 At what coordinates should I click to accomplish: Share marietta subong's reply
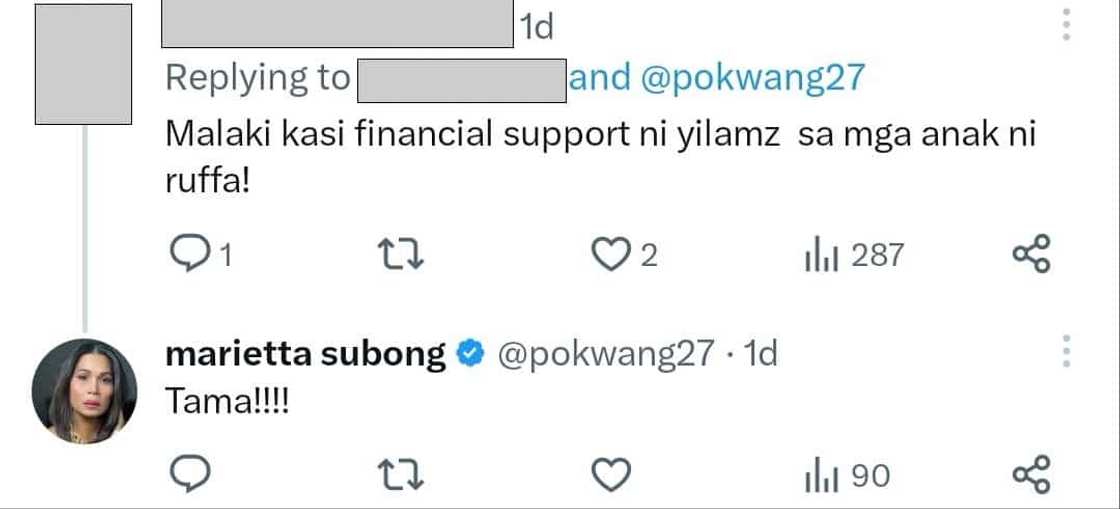(1032, 473)
